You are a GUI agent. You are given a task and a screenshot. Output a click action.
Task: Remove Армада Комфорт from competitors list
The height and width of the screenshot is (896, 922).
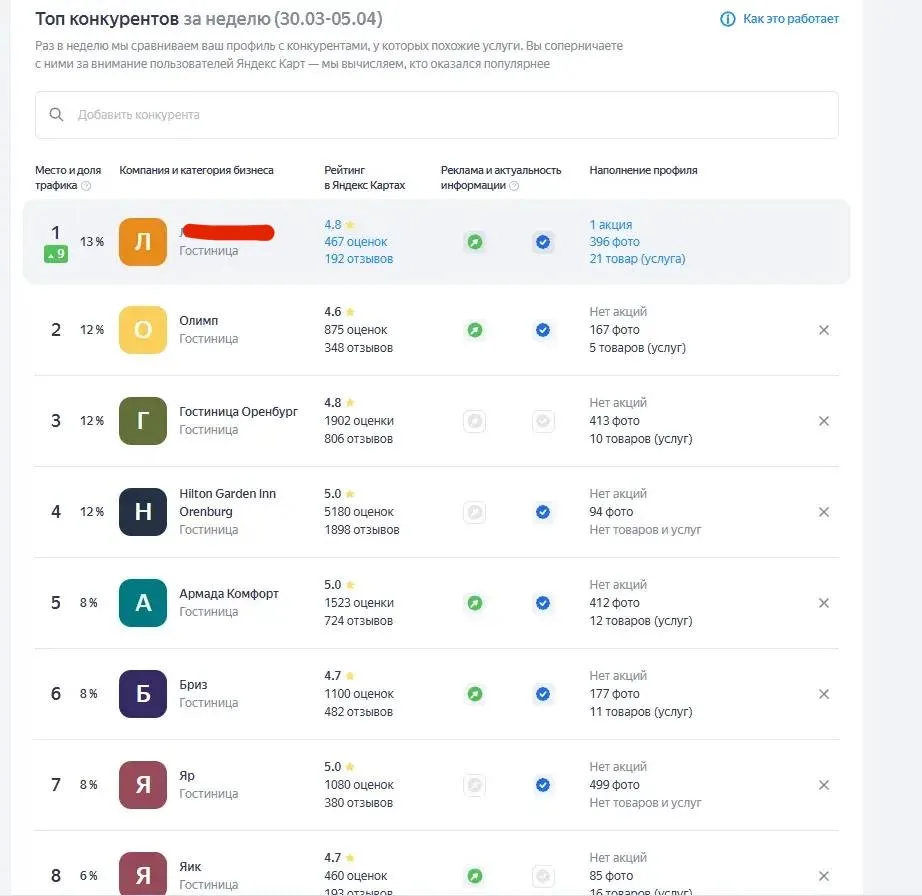(x=824, y=603)
